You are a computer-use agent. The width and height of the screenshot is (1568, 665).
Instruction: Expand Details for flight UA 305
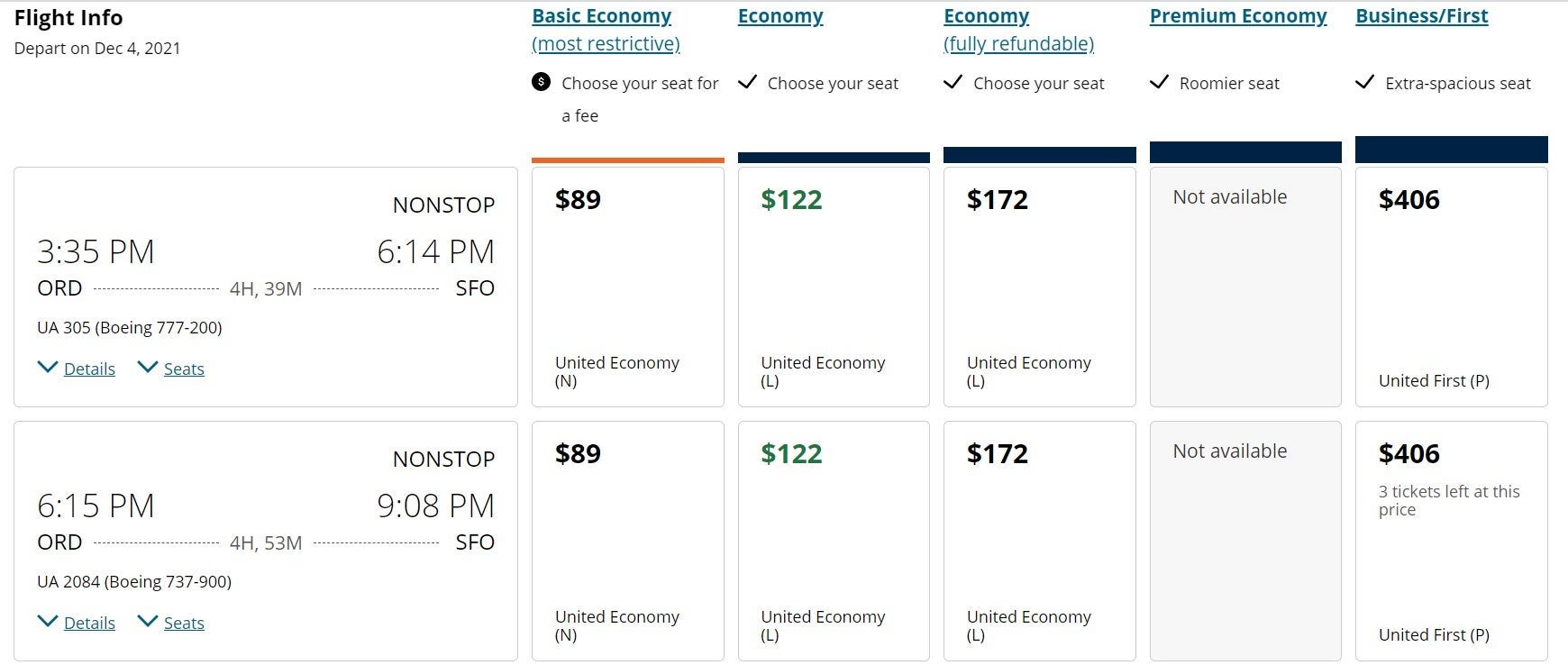pos(88,369)
